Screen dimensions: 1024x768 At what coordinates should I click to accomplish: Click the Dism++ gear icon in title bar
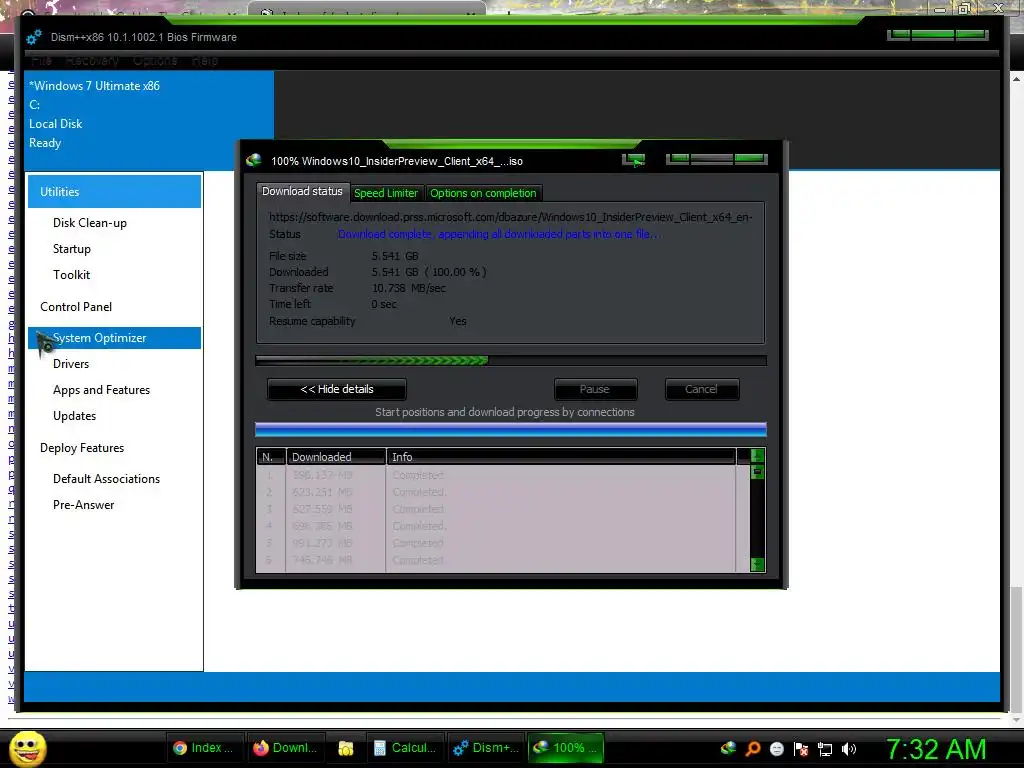(x=34, y=37)
